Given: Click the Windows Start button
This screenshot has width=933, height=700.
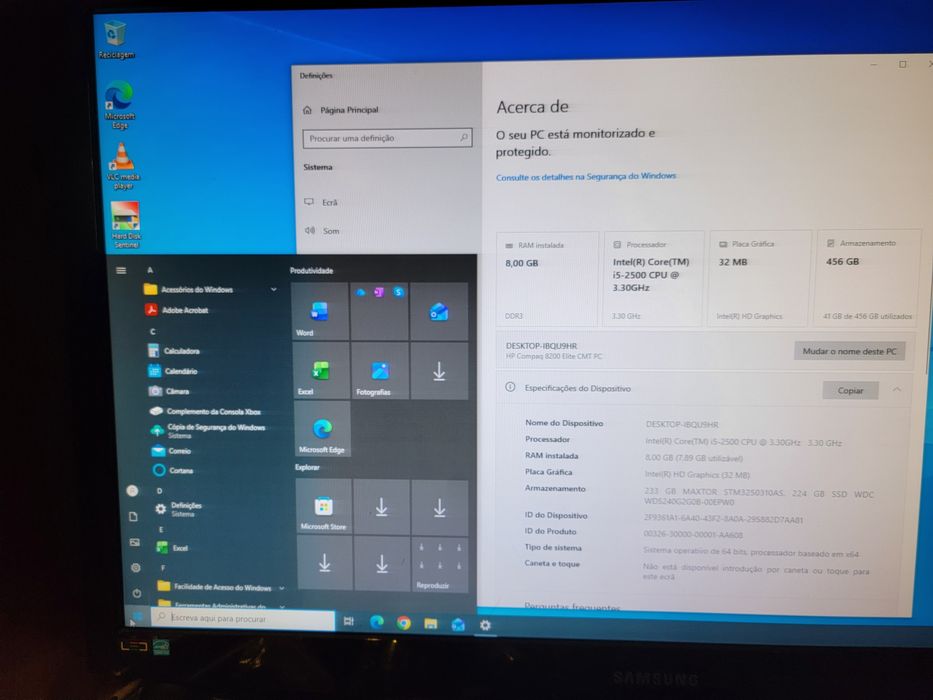Looking at the screenshot, I should pyautogui.click(x=137, y=617).
